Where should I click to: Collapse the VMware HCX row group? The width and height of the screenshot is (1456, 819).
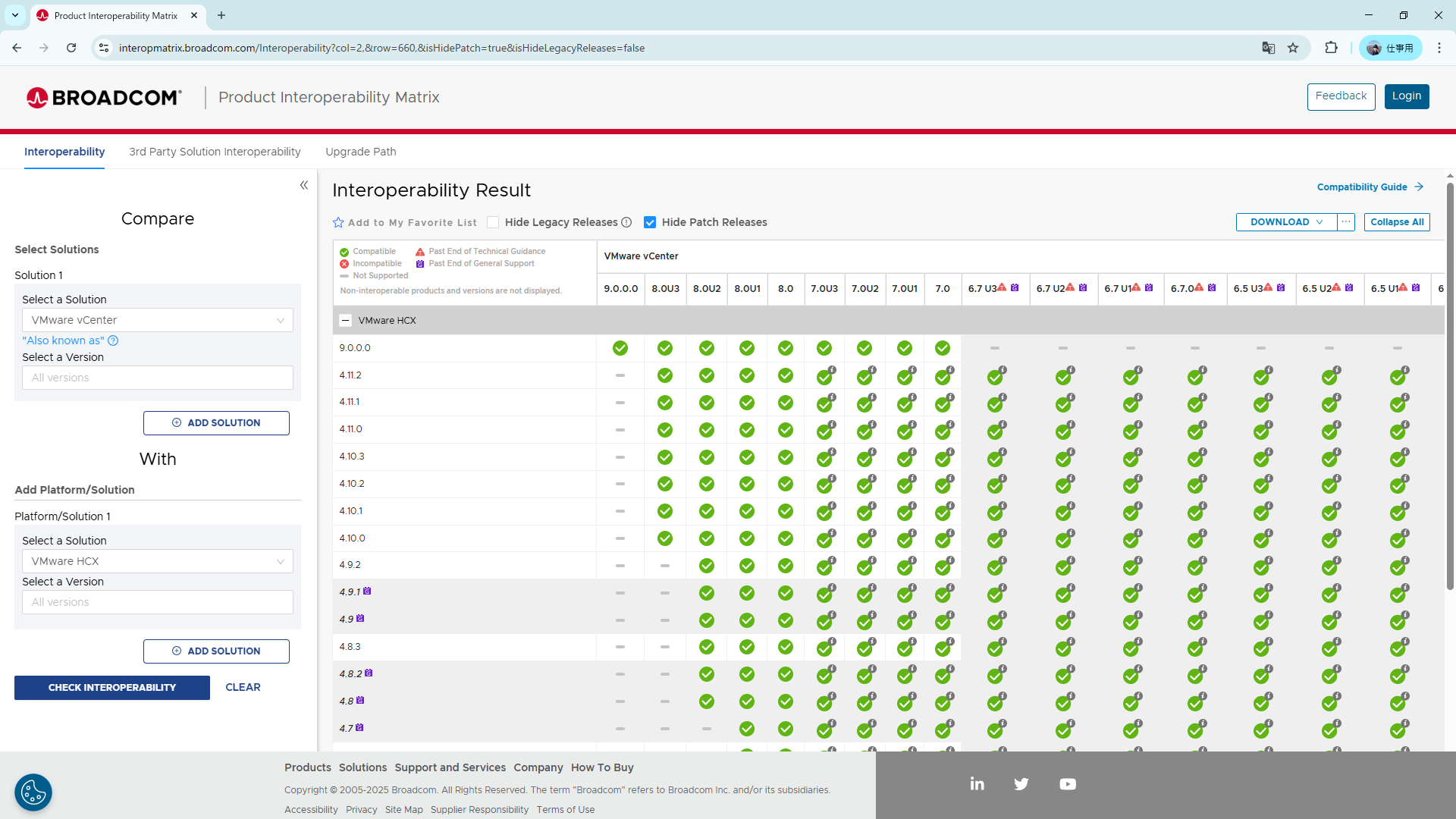click(x=346, y=320)
